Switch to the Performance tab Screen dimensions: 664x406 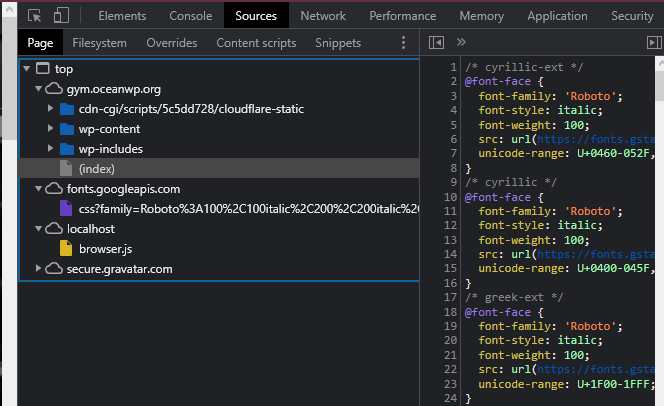coord(402,16)
